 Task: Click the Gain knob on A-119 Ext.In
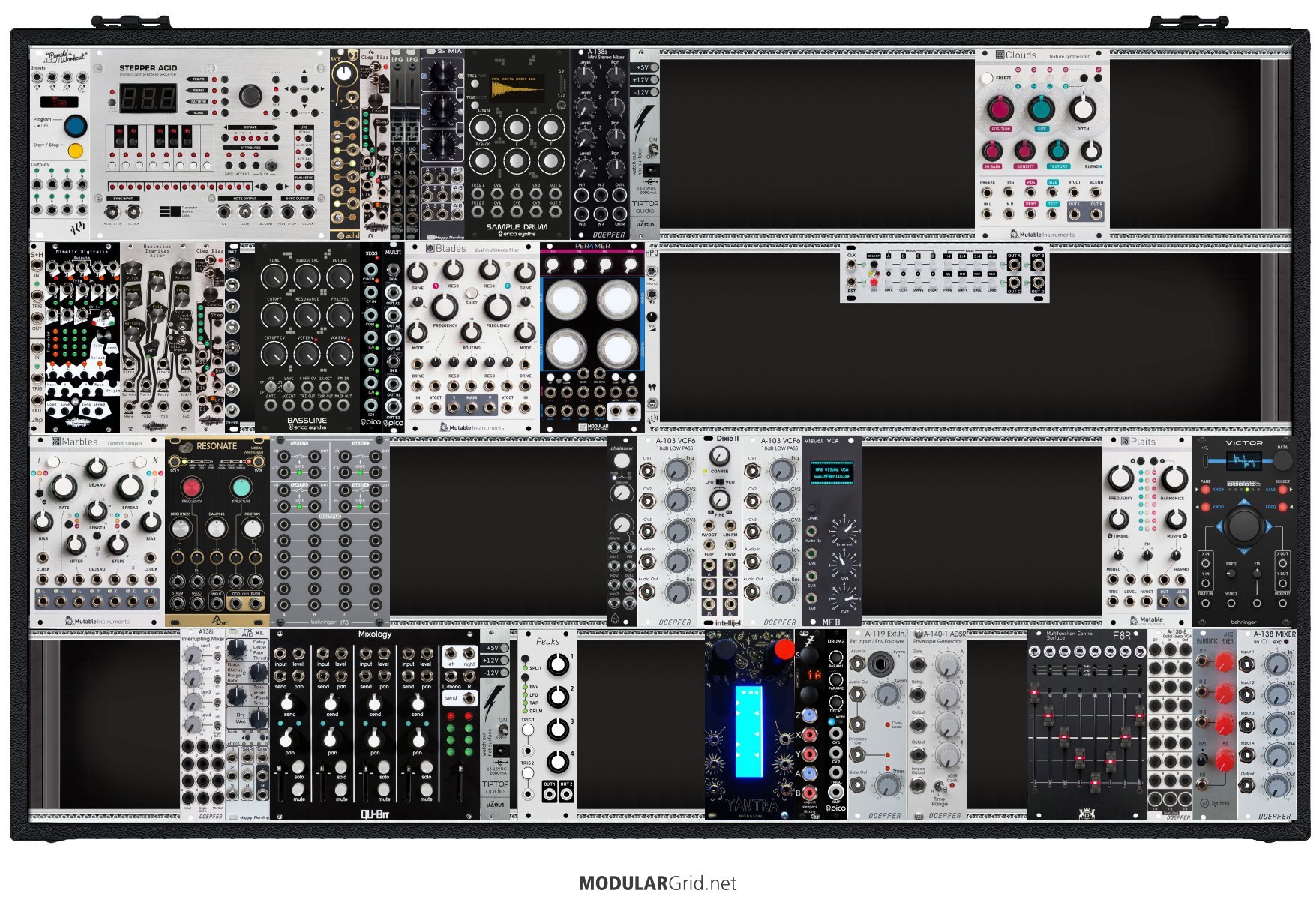[886, 695]
